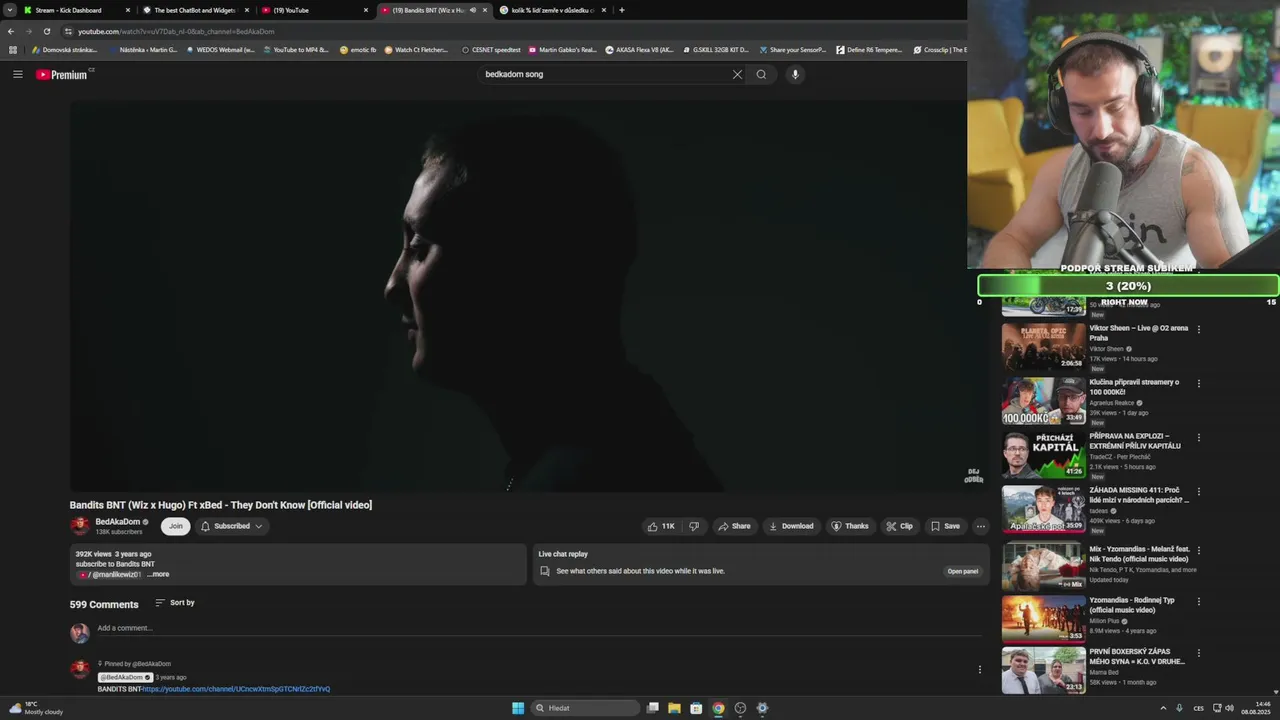
Task: Expand description with ...more
Action: (x=158, y=574)
